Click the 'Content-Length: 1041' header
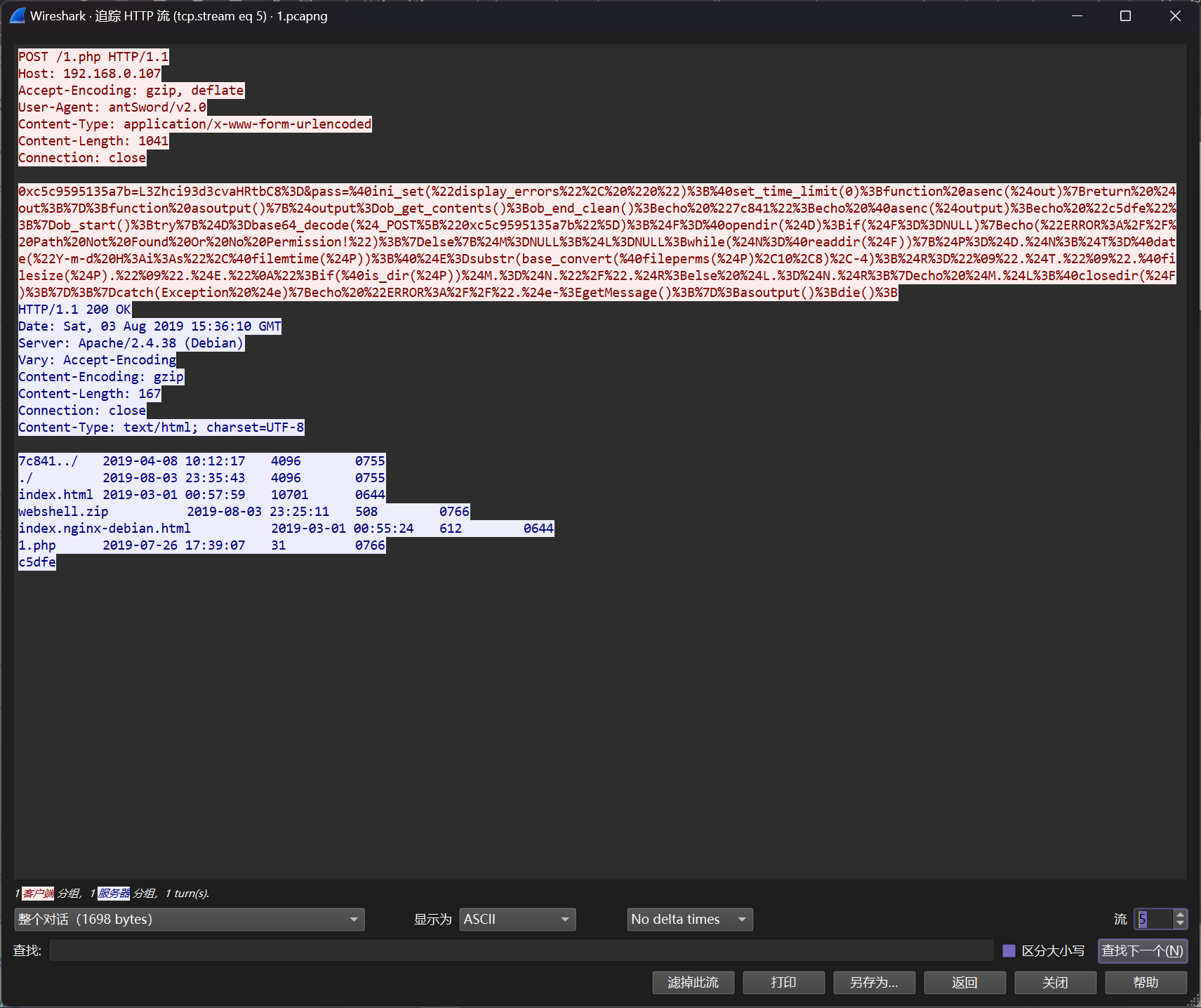The height and width of the screenshot is (1008, 1201). click(x=93, y=141)
